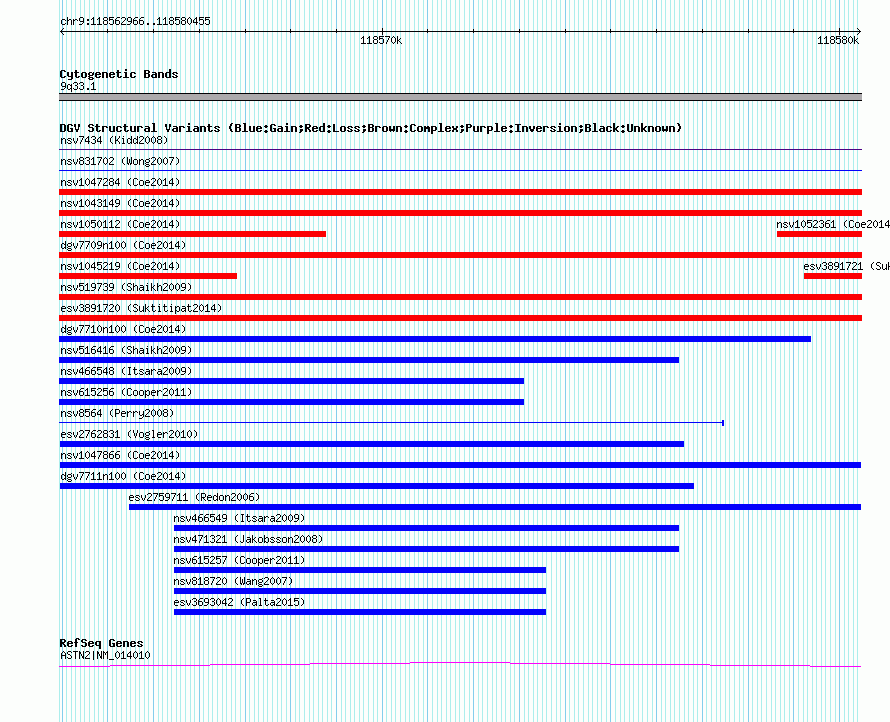Viewport: 890px width, 722px height.
Task: Click the nsv8564 end marker tick
Action: (723, 423)
